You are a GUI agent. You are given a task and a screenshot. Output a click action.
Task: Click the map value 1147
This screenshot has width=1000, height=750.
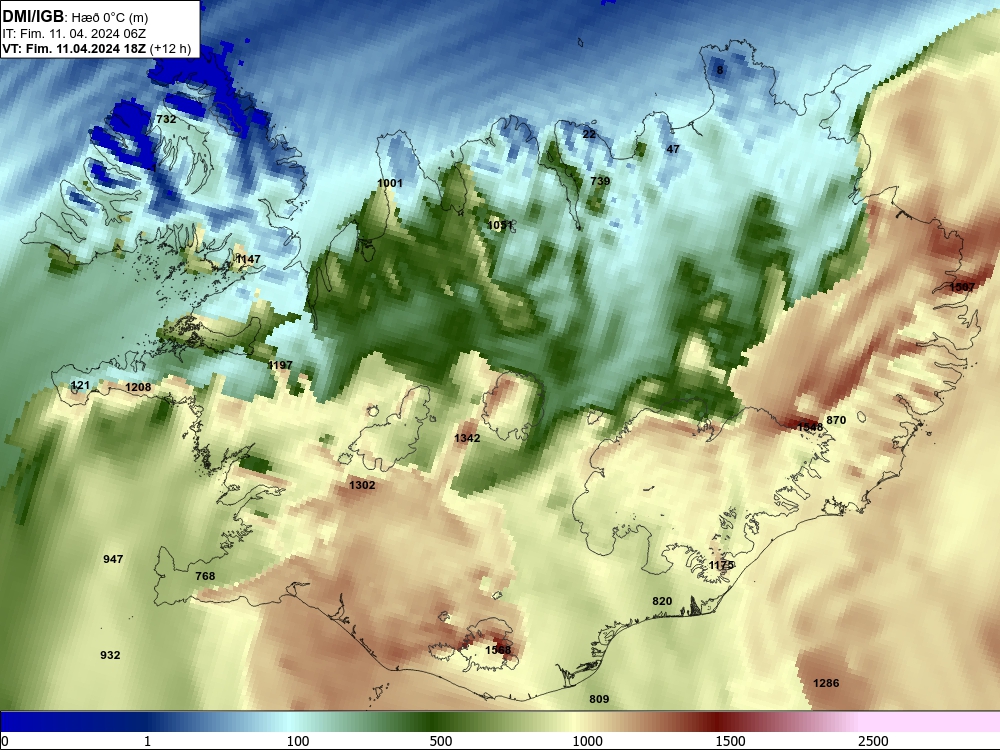point(248,259)
